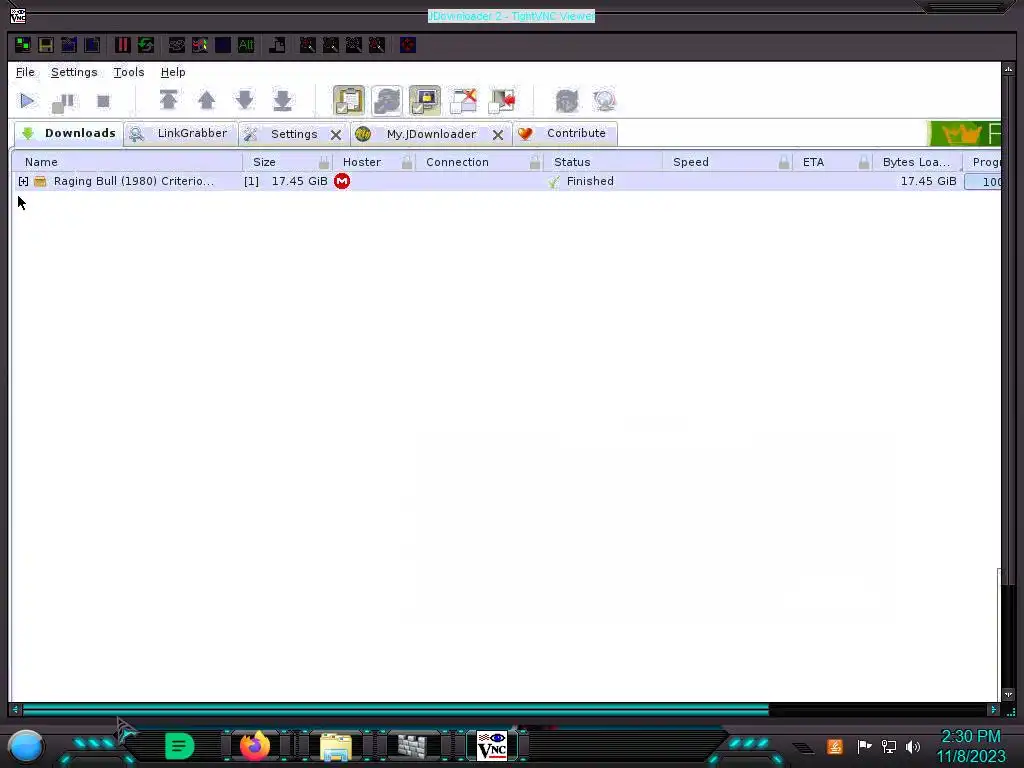Viewport: 1024px width, 768px height.
Task: Click the red MEGA hoster icon
Action: click(342, 181)
